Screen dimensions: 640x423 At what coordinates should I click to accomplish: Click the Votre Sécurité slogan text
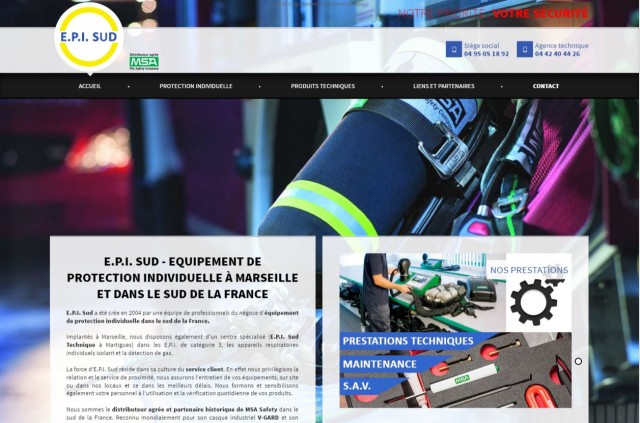540,13
